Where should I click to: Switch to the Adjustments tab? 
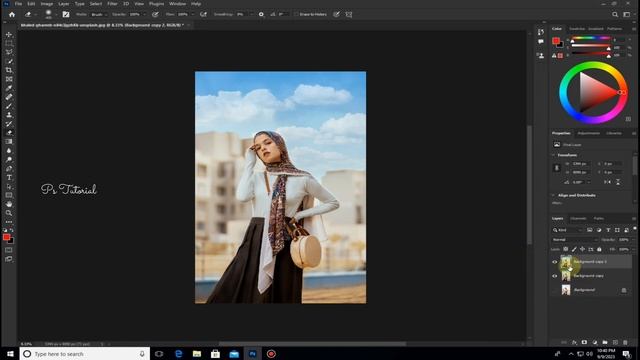click(x=589, y=133)
